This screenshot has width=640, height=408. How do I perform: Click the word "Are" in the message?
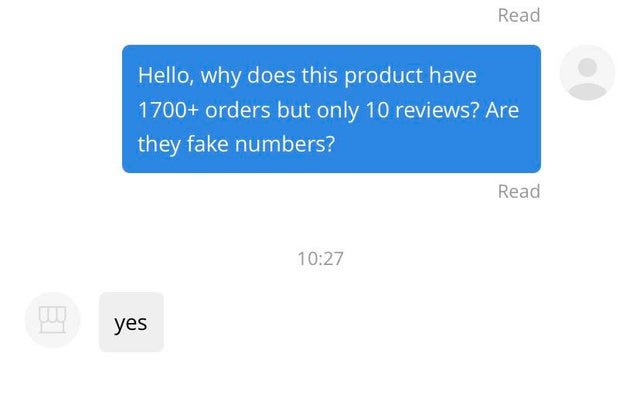(x=502, y=109)
